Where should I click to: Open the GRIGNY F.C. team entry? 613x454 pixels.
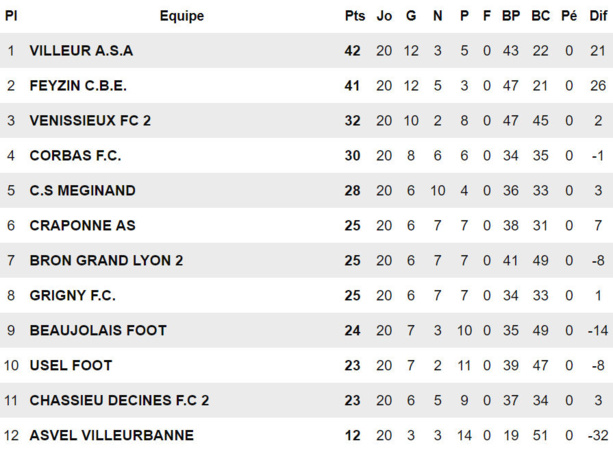click(x=72, y=296)
